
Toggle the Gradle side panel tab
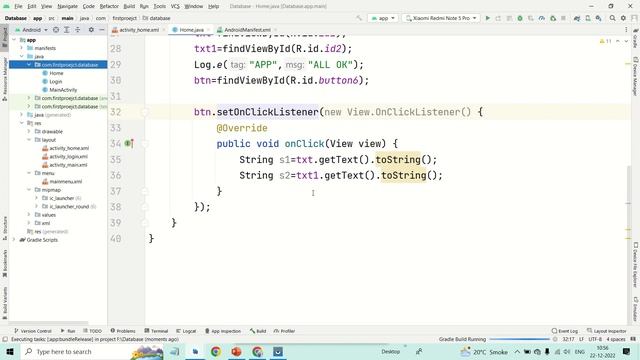(635, 38)
